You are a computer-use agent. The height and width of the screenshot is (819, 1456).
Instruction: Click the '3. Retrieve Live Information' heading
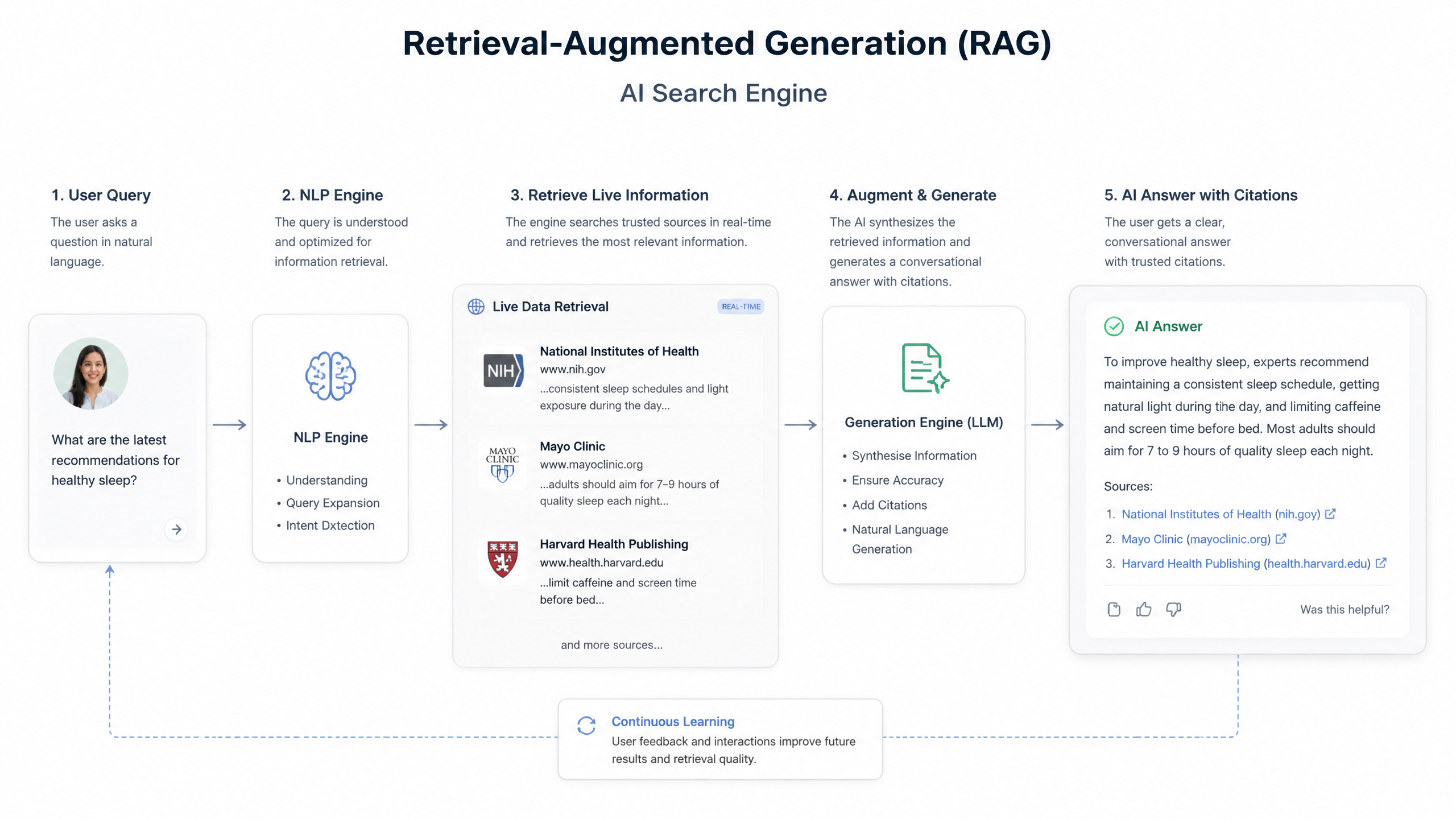coord(609,195)
